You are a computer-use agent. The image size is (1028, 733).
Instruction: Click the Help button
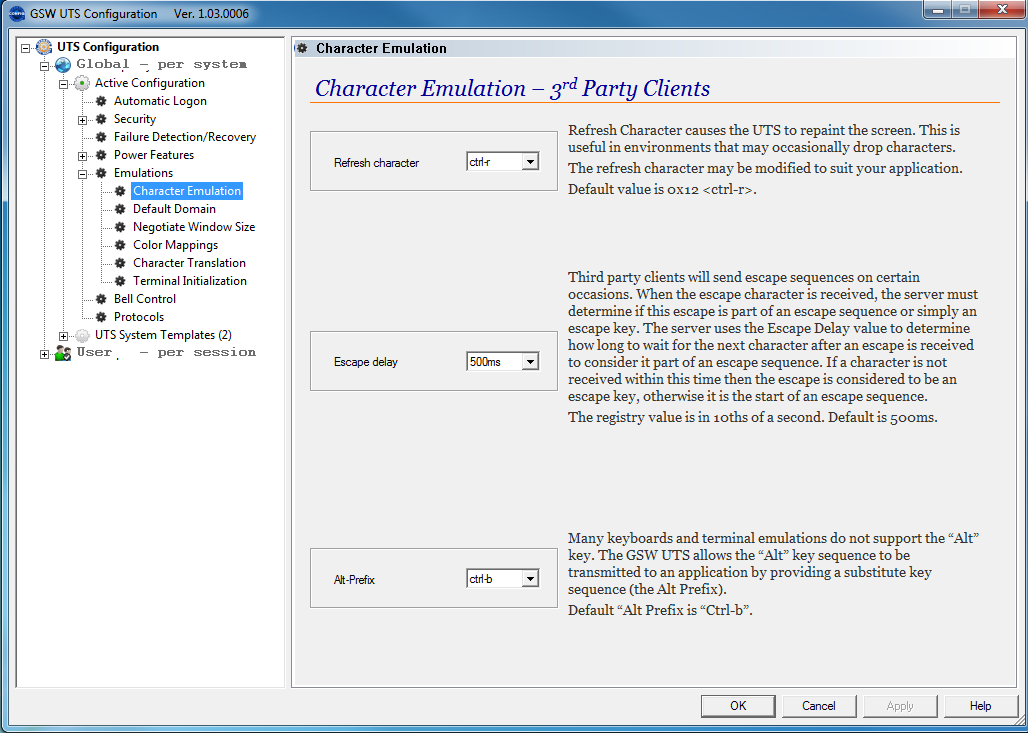tap(981, 705)
